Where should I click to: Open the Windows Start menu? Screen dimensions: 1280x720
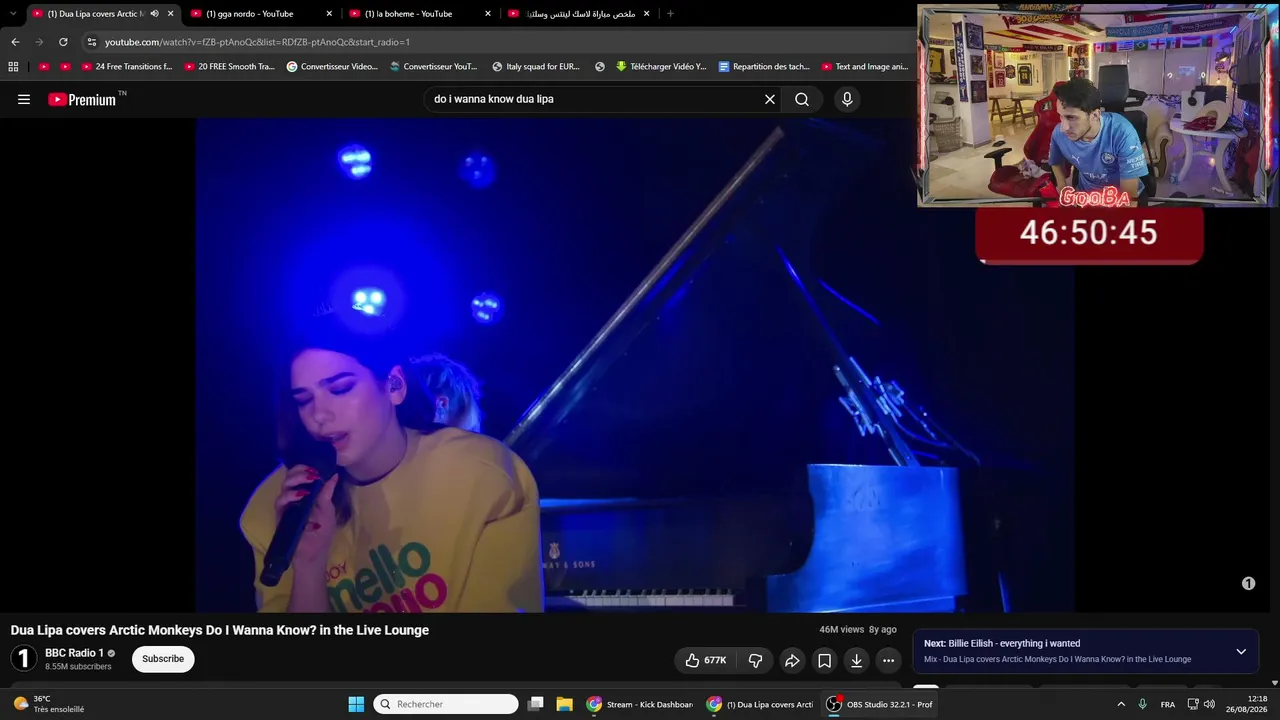(356, 704)
